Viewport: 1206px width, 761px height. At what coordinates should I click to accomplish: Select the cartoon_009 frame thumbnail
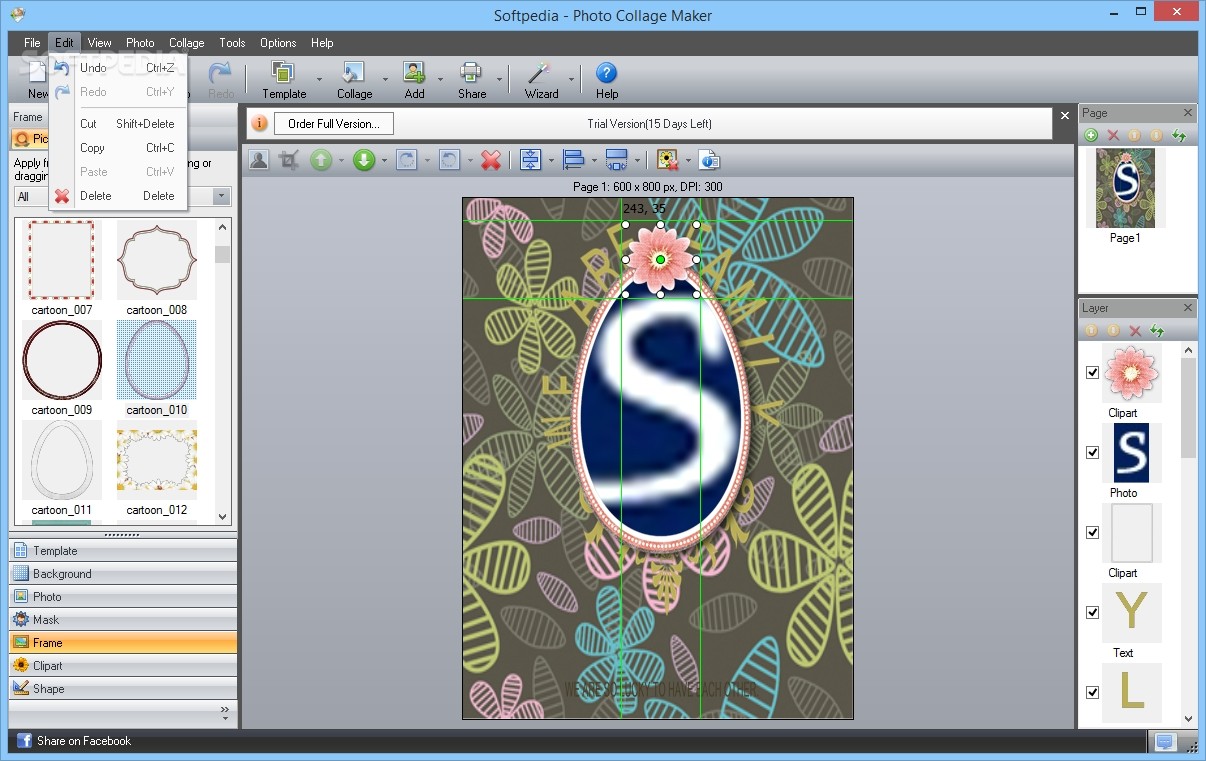click(62, 360)
